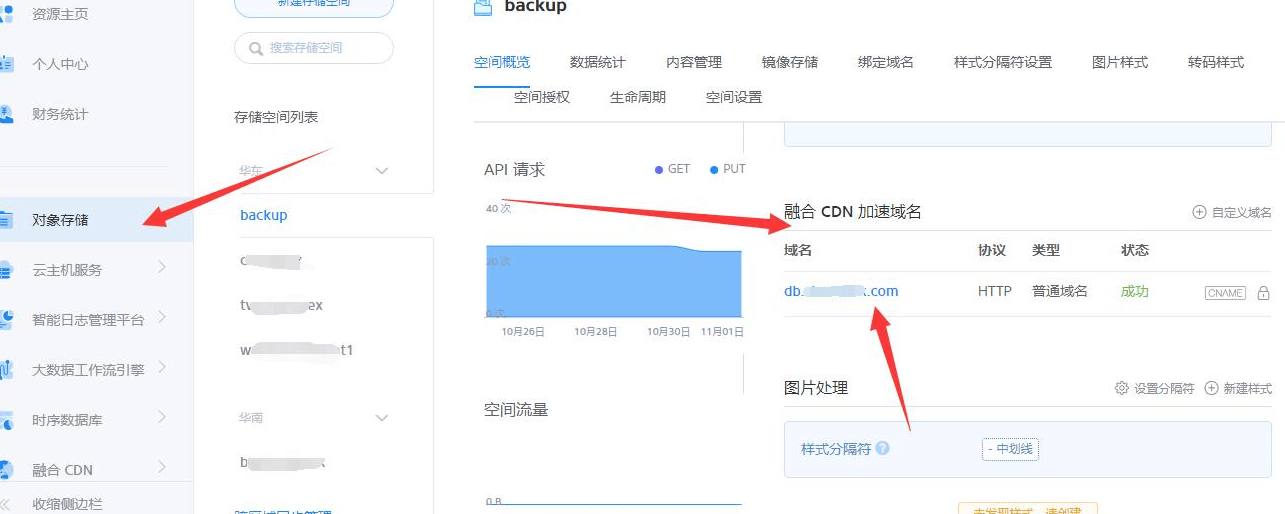Expand the 云主机服务 submenu chevron
Viewport: 1285px width, 514px height.
(162, 268)
